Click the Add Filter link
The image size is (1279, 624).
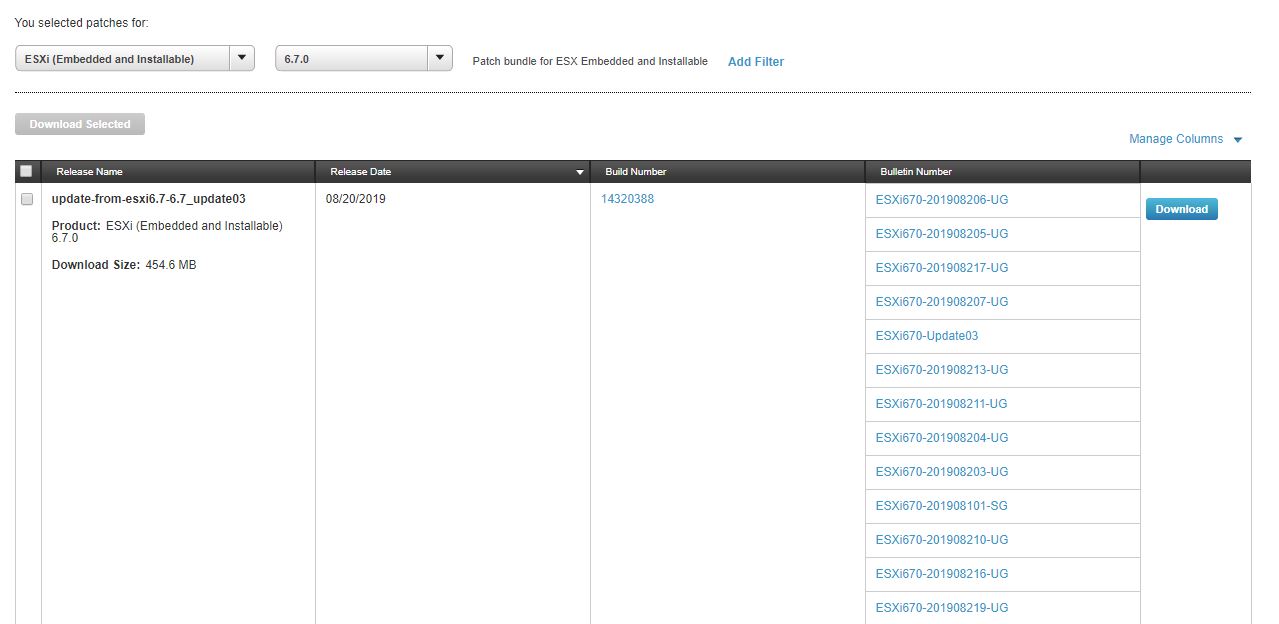pyautogui.click(x=756, y=62)
